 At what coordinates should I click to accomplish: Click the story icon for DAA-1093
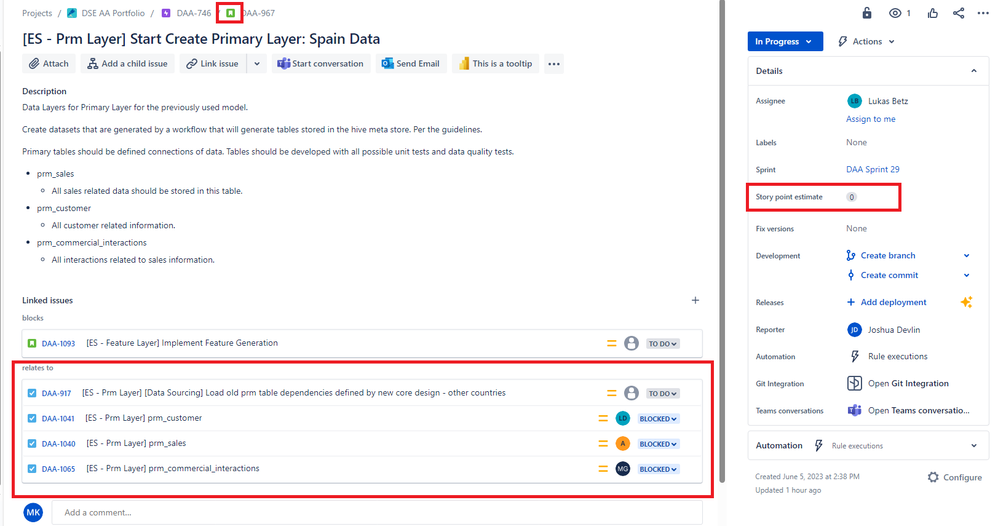(32, 343)
